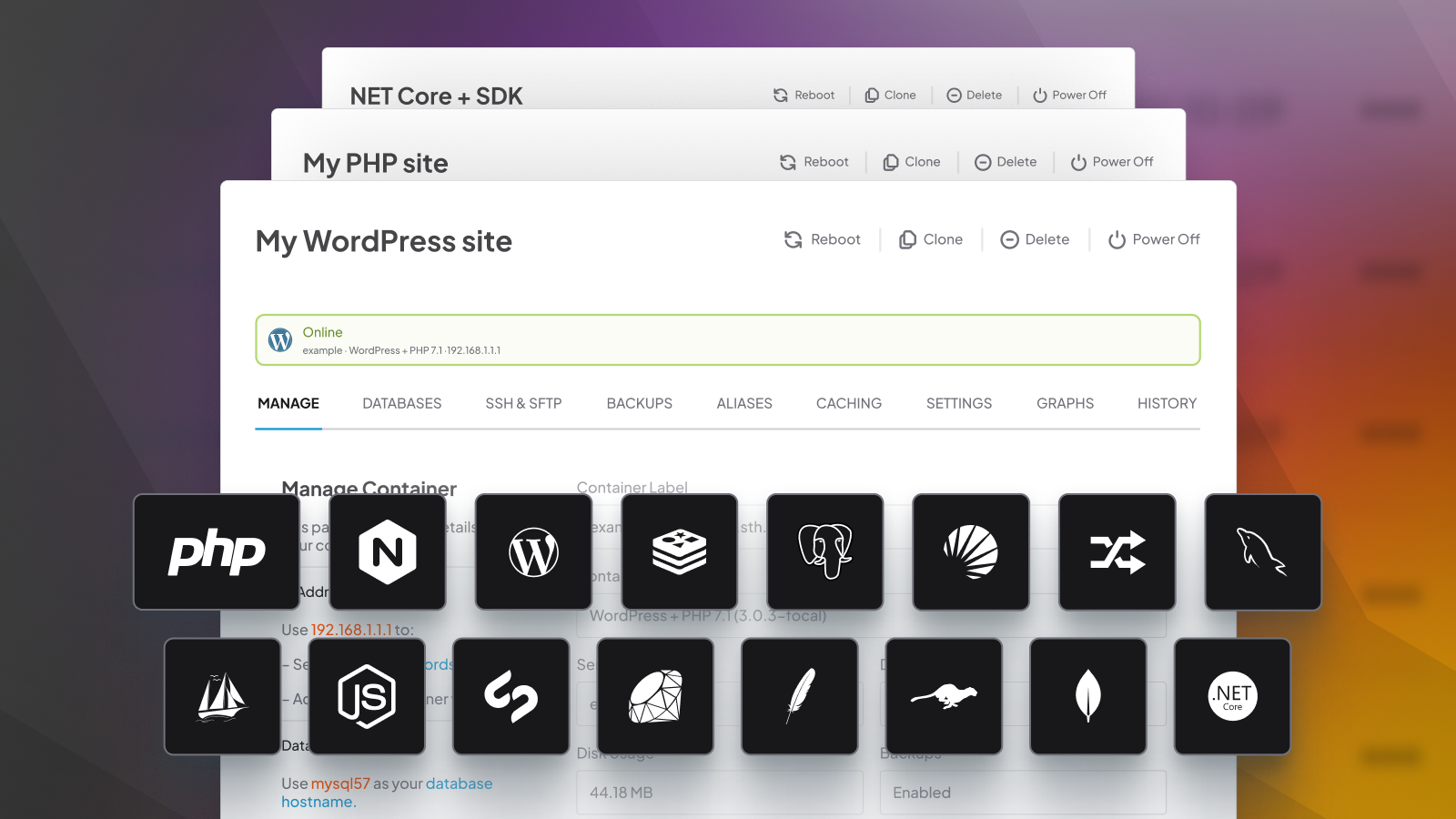Select the Node.js hexagon icon

(x=367, y=696)
